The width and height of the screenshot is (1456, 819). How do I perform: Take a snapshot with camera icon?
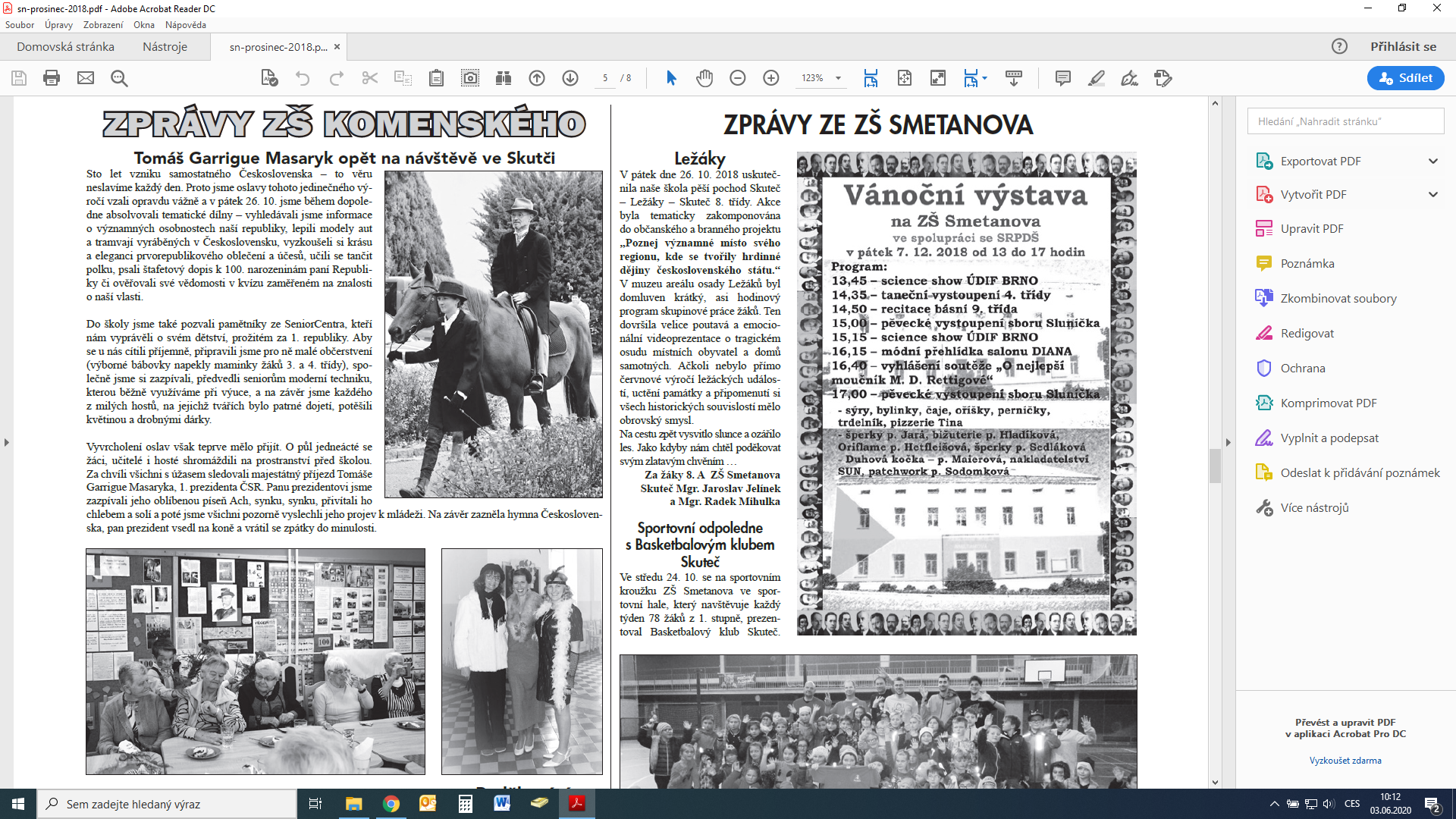pos(470,78)
